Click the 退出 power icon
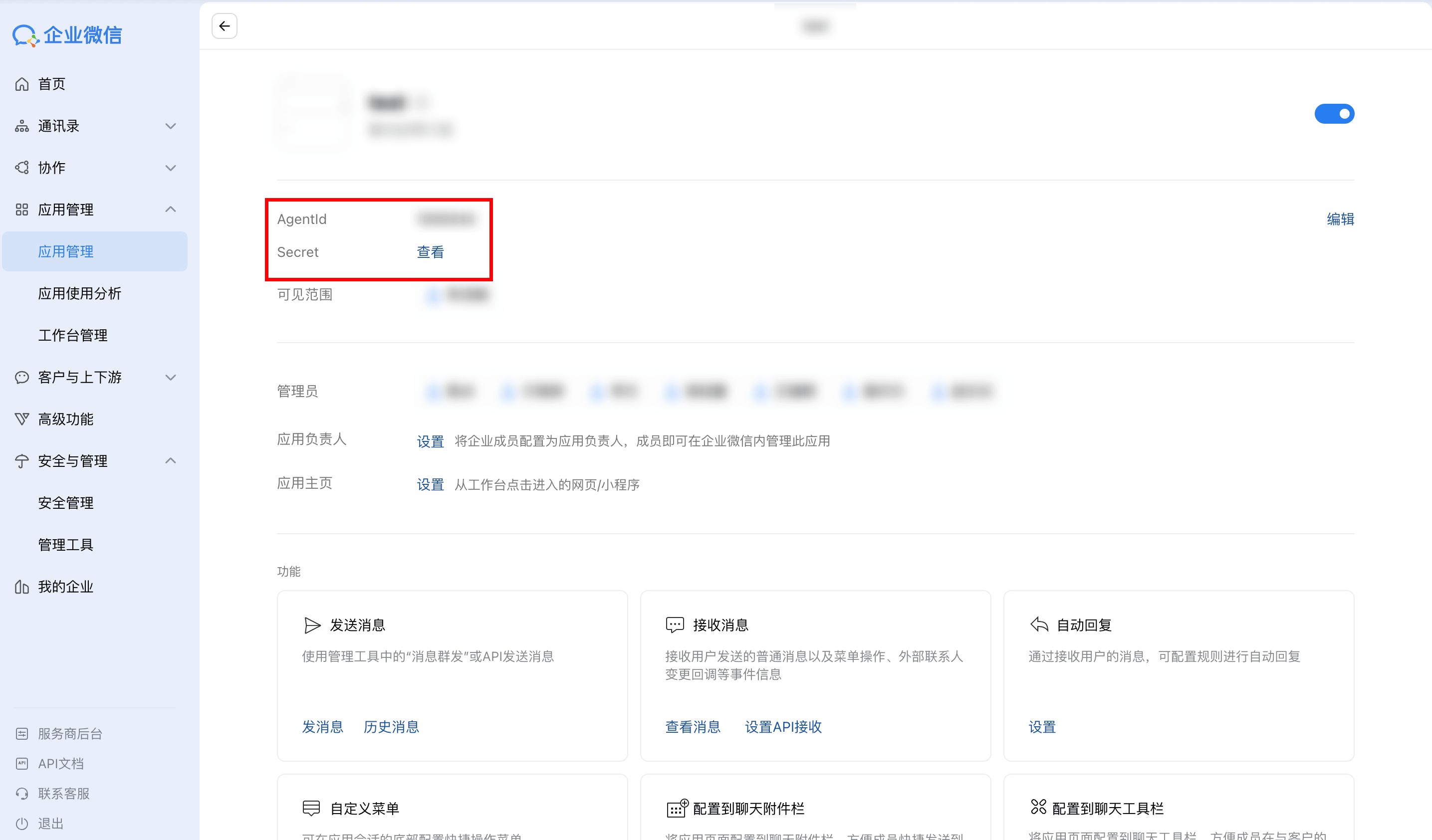The height and width of the screenshot is (840, 1432). pos(21,824)
